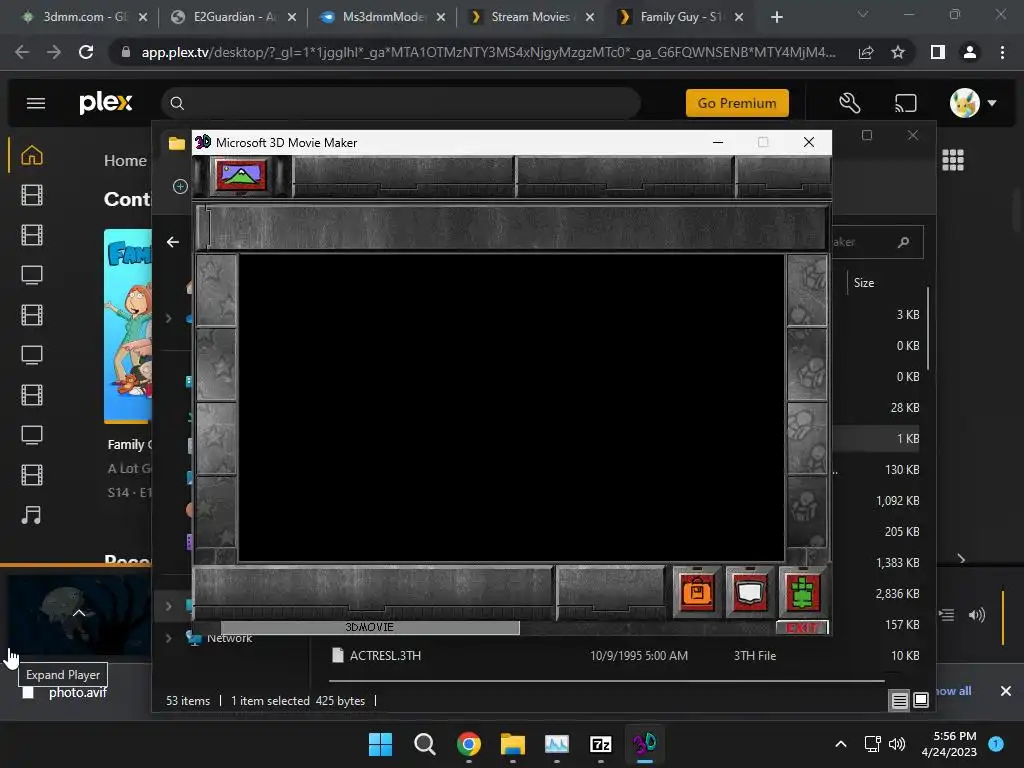Open File Explorer from the taskbar
Image resolution: width=1024 pixels, height=768 pixels.
513,744
